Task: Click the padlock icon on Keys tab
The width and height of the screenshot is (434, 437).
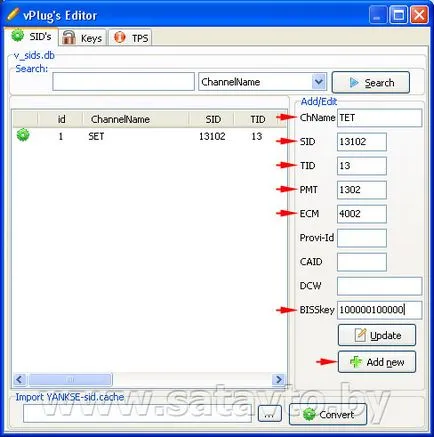Action: [69, 37]
